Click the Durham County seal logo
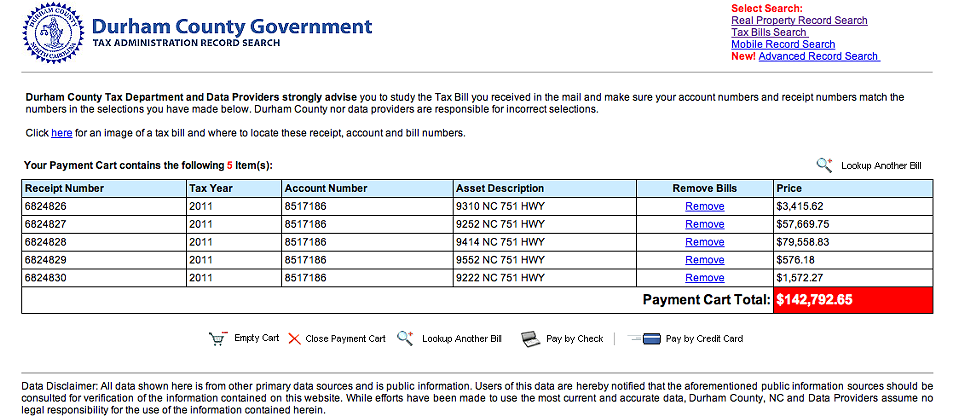The width and height of the screenshot is (970, 416). 53,33
